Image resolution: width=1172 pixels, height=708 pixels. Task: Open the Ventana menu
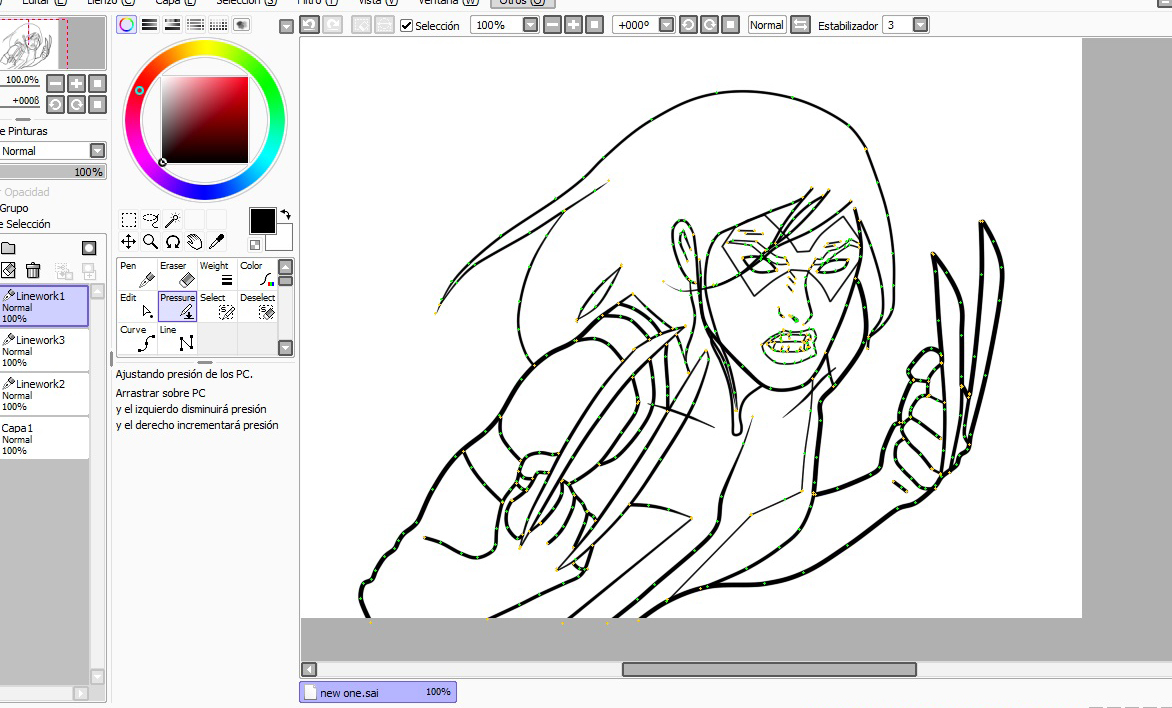tap(448, 2)
